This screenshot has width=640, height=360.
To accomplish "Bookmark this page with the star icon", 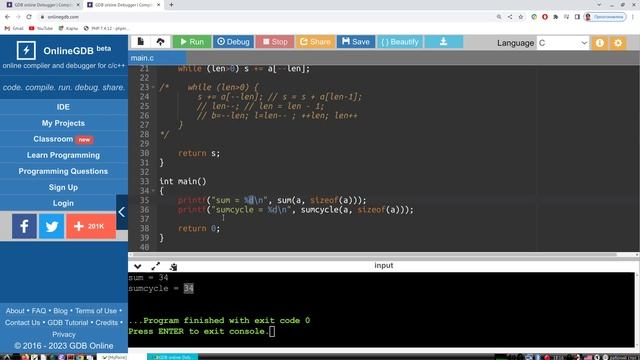I will coord(521,17).
